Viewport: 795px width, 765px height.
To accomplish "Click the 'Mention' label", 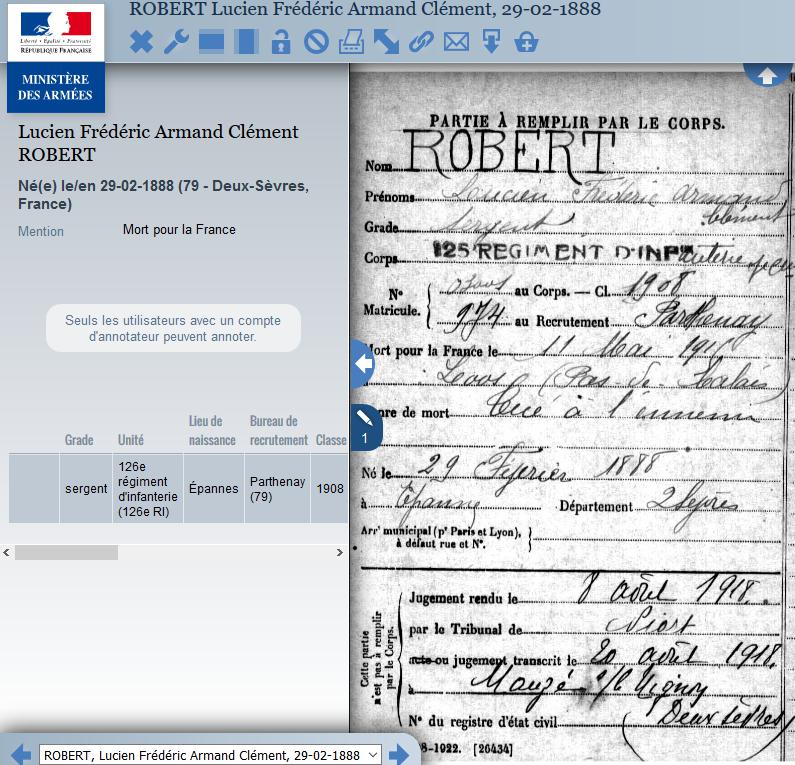I will 41,231.
